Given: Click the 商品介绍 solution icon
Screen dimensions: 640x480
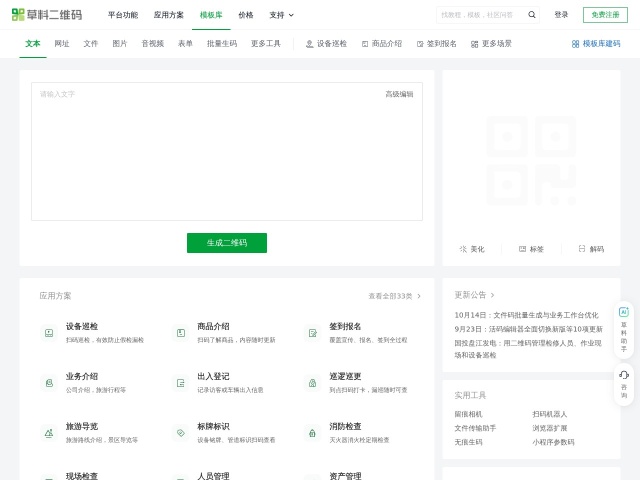Looking at the screenshot, I should (x=181, y=333).
